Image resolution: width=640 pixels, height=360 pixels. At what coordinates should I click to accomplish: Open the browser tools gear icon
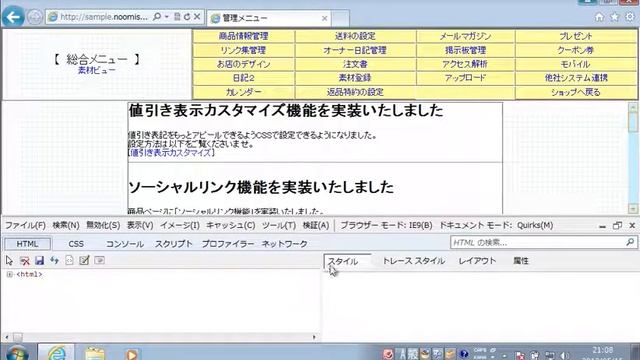click(630, 17)
